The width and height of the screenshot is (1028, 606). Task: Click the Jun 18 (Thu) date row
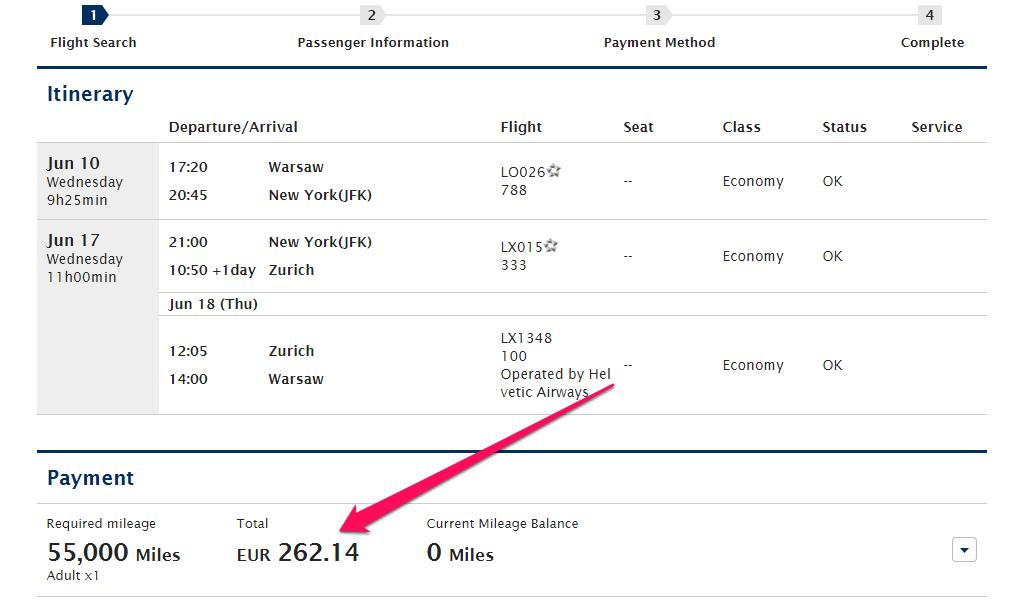coord(572,304)
